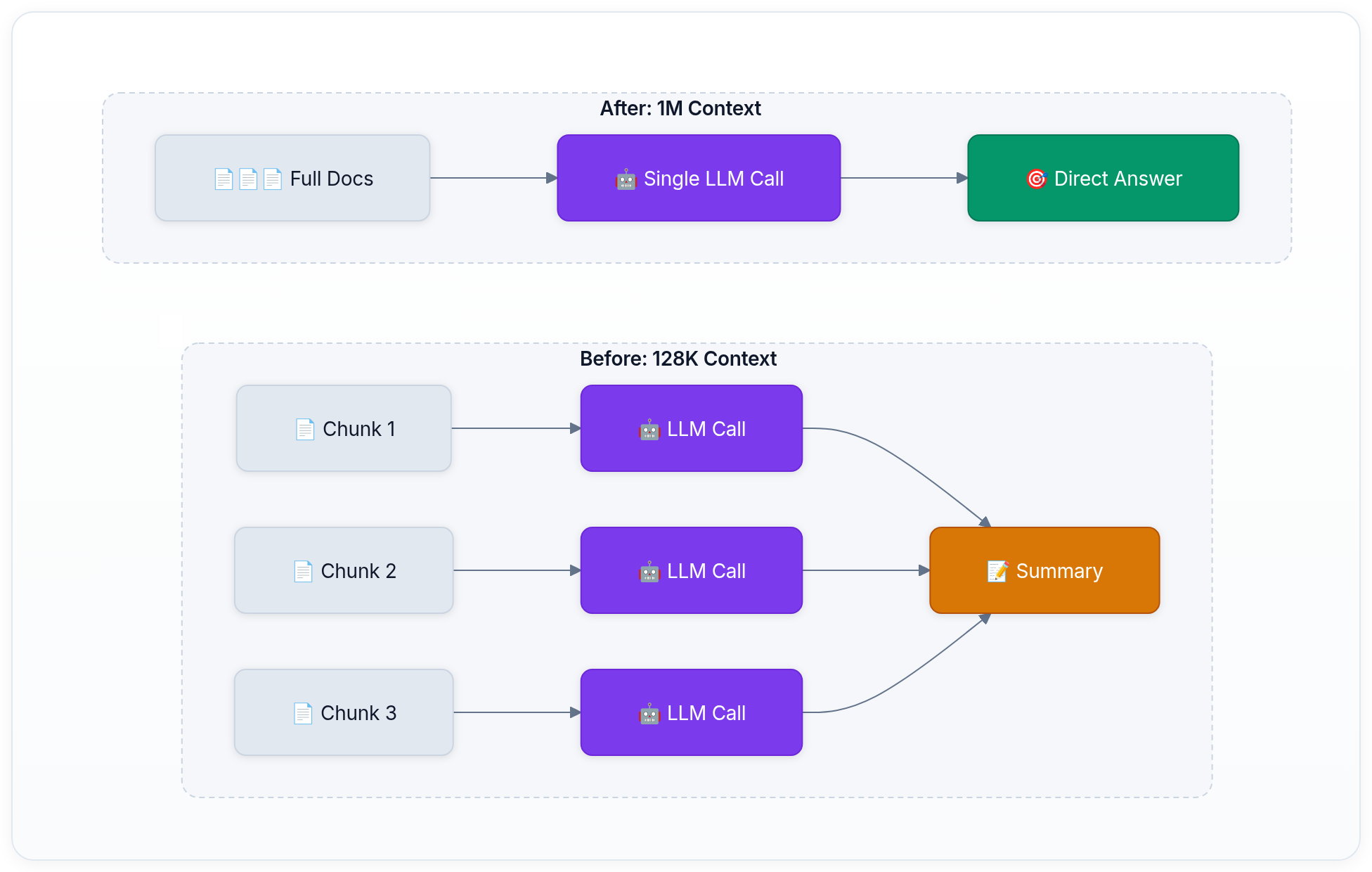The image size is (1372, 872).
Task: Click the document icons beside Full Docs
Action: [248, 179]
